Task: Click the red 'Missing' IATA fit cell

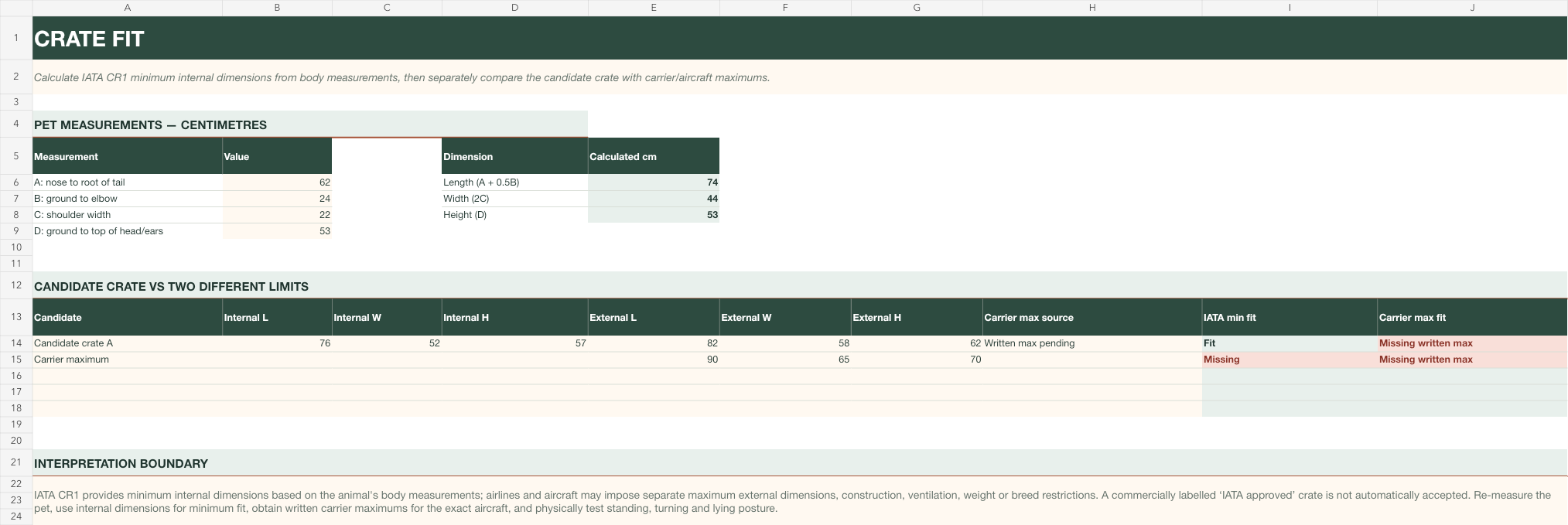Action: point(1290,360)
